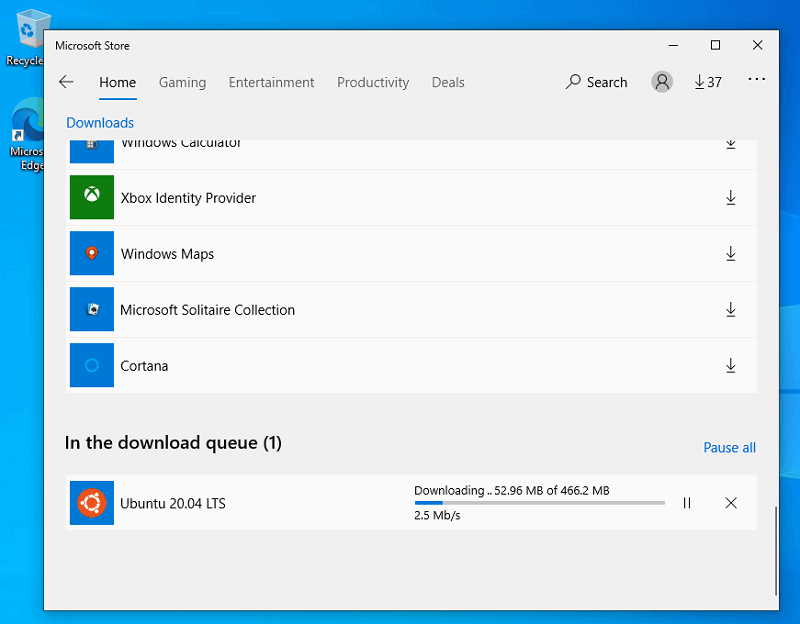Close the Microsoft Store window

pos(758,45)
